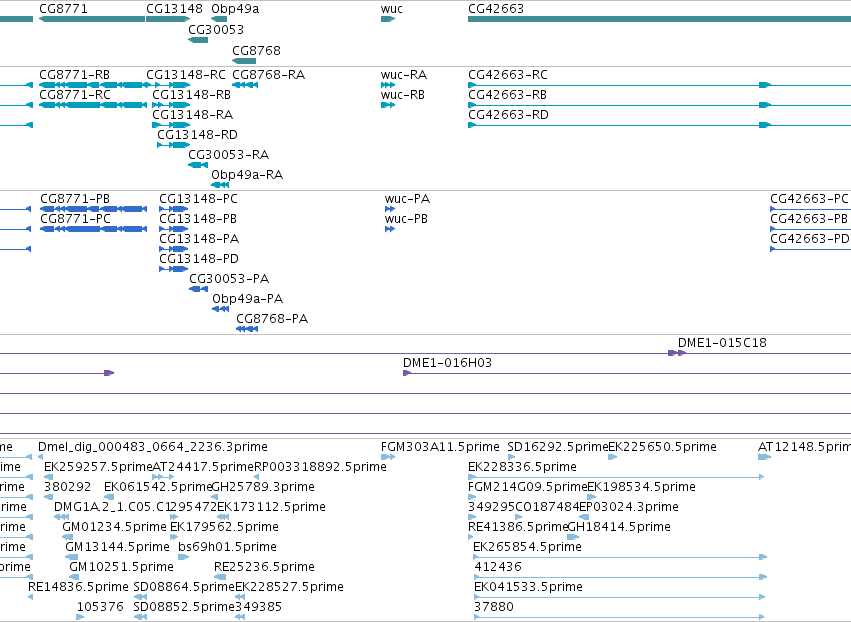Select clone DME1-016H03
Screen dimensions: 851x622
coord(447,363)
